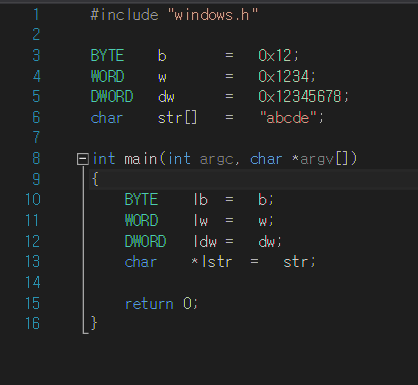Screen dimensions: 418x385
Task: Click the global WORD type on line 4
Action: point(107,76)
